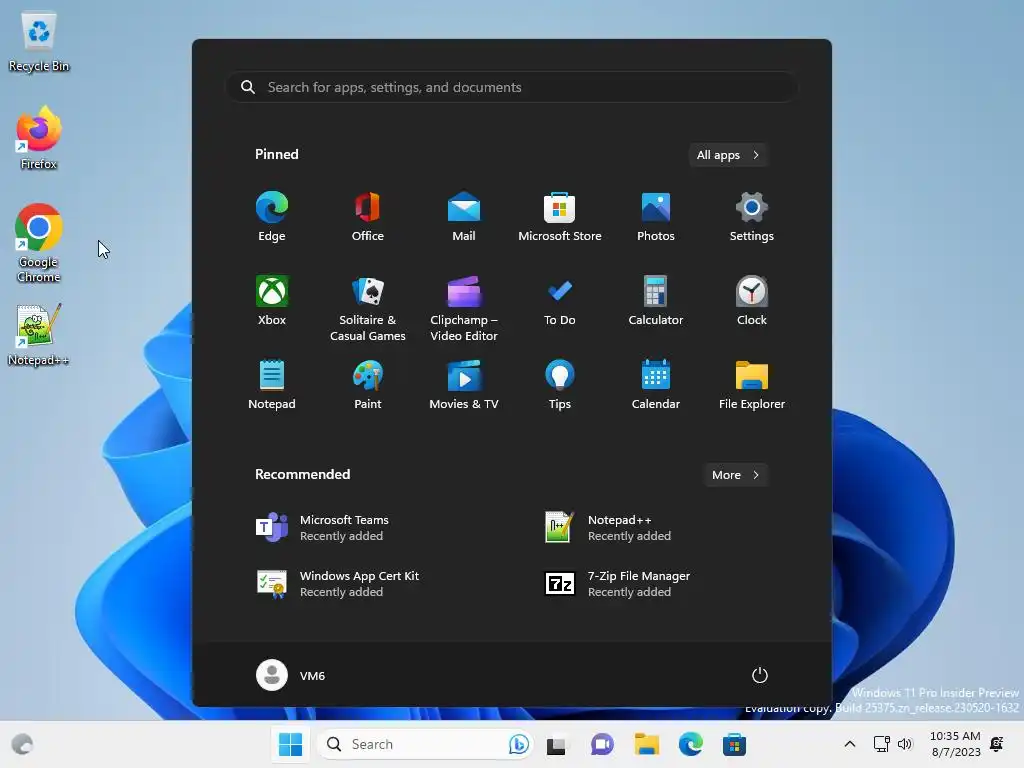1024x768 pixels.
Task: Open the widgets icon on the taskbar's left end
Action: coord(22,744)
